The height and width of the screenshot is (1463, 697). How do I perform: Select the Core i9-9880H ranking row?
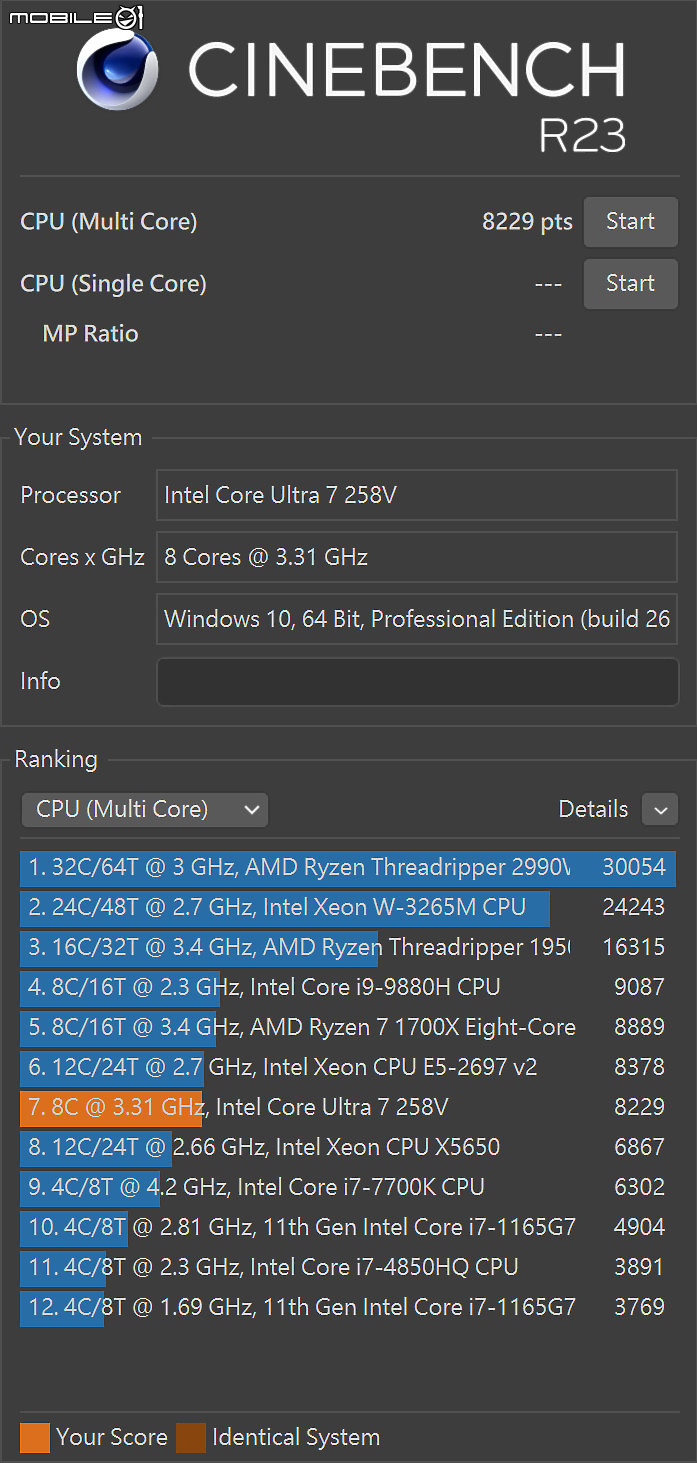pos(348,987)
